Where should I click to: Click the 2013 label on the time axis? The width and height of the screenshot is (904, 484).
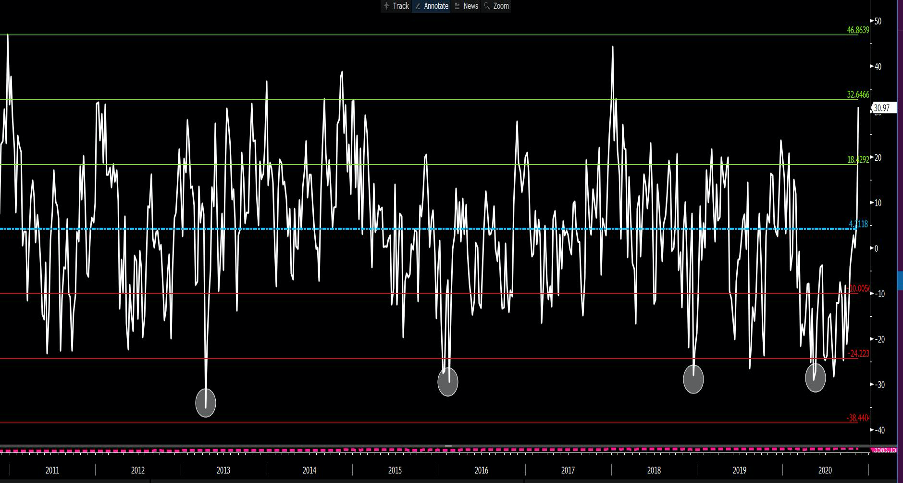pos(223,471)
